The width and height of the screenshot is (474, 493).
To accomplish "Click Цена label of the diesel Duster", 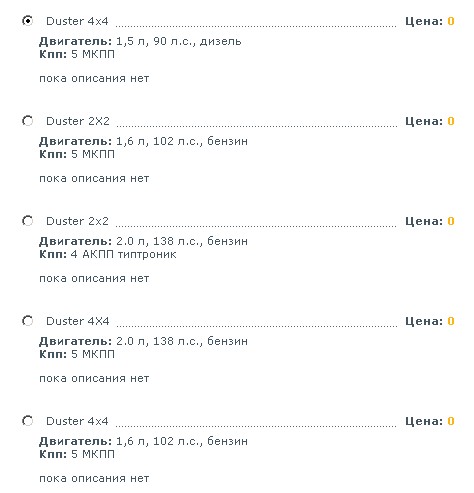I will pos(424,21).
